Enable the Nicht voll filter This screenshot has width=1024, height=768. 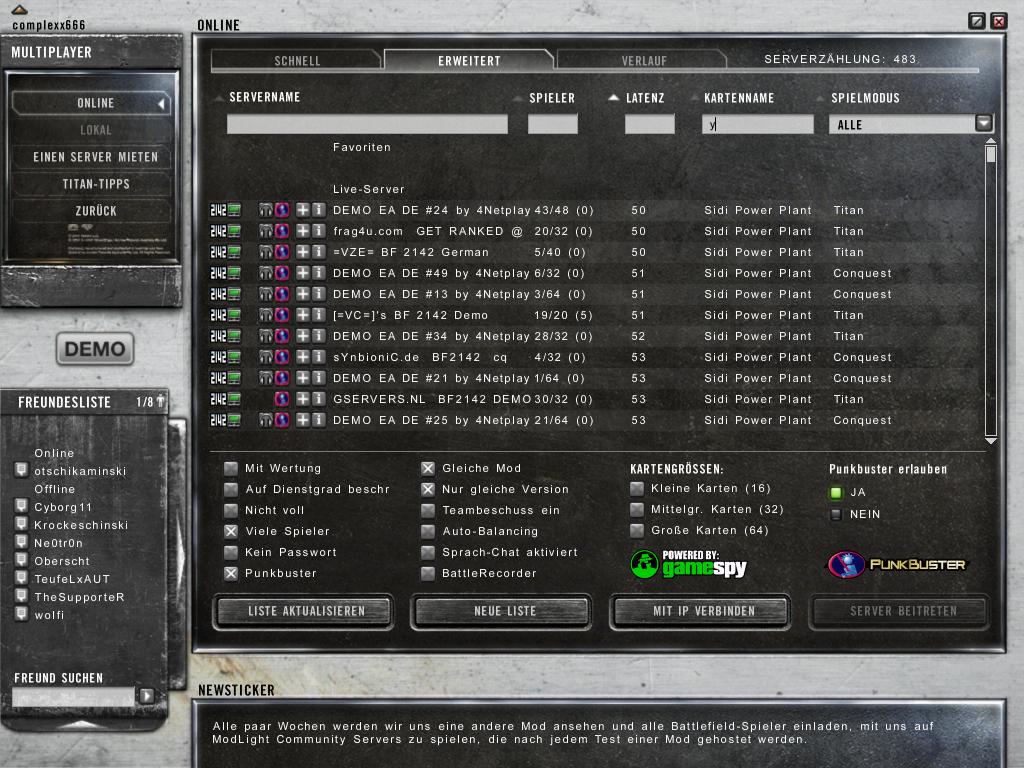[231, 510]
